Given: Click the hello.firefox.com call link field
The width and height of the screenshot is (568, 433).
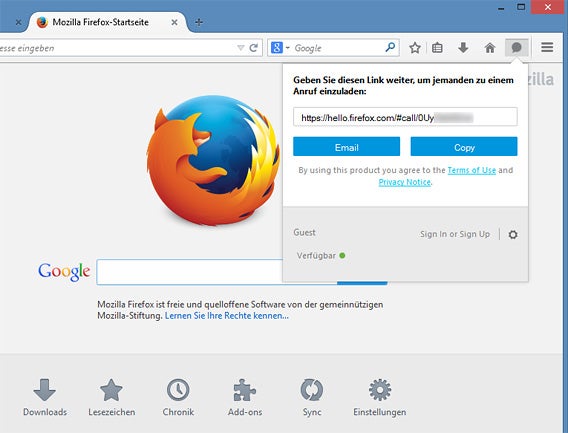Looking at the screenshot, I should point(405,117).
